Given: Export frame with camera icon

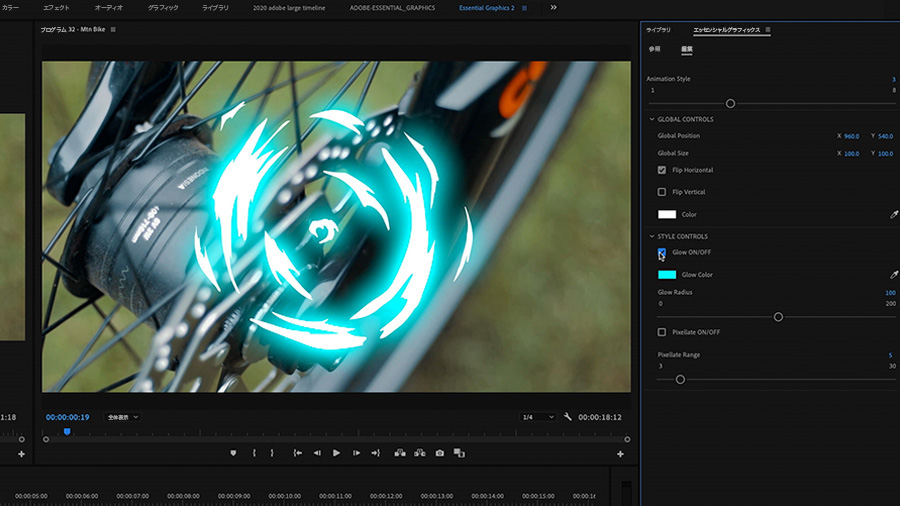Looking at the screenshot, I should (x=440, y=453).
